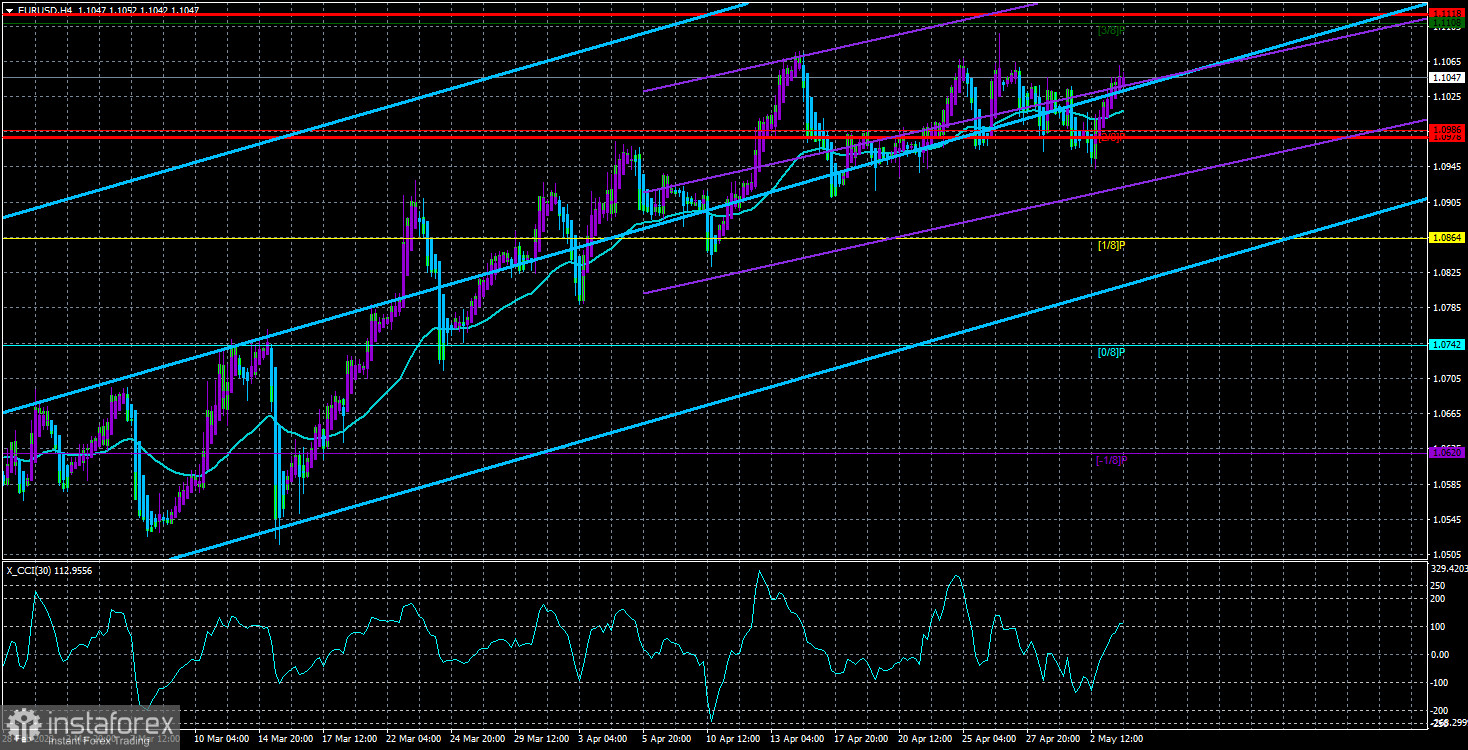
Task: Click the 17 Mar 12:00 time label
Action: (x=351, y=739)
